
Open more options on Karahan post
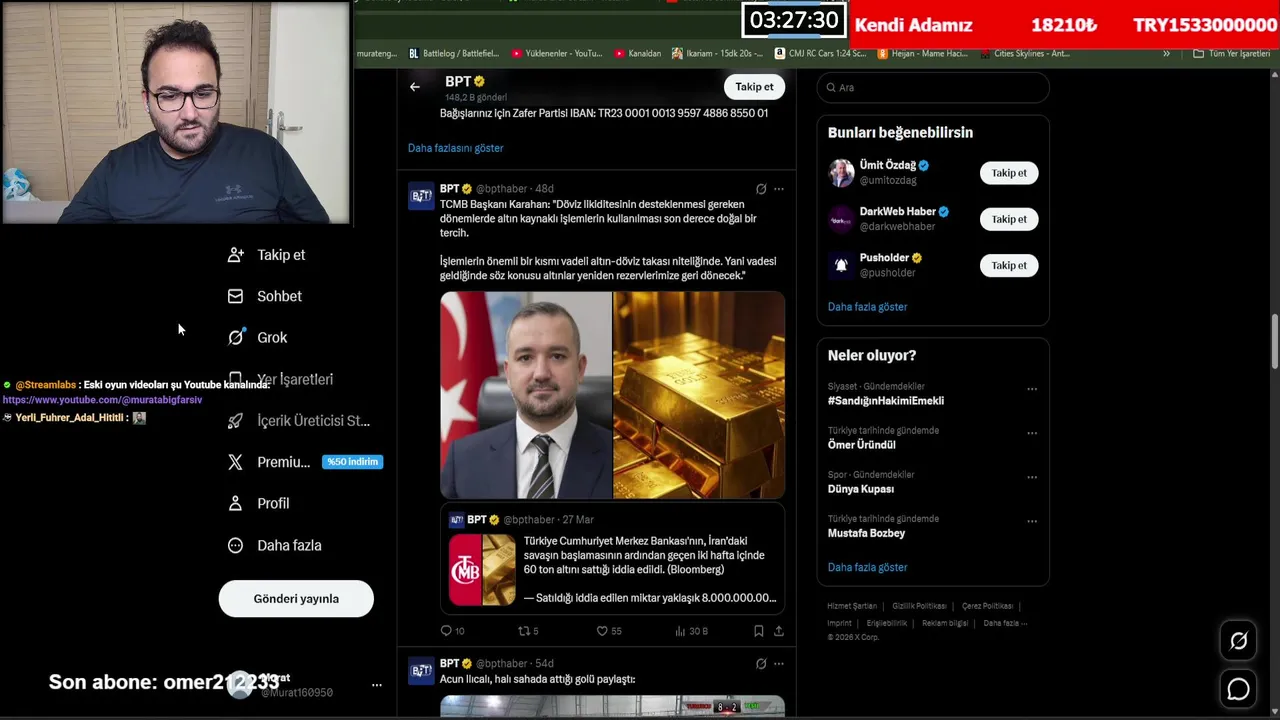pyautogui.click(x=779, y=189)
